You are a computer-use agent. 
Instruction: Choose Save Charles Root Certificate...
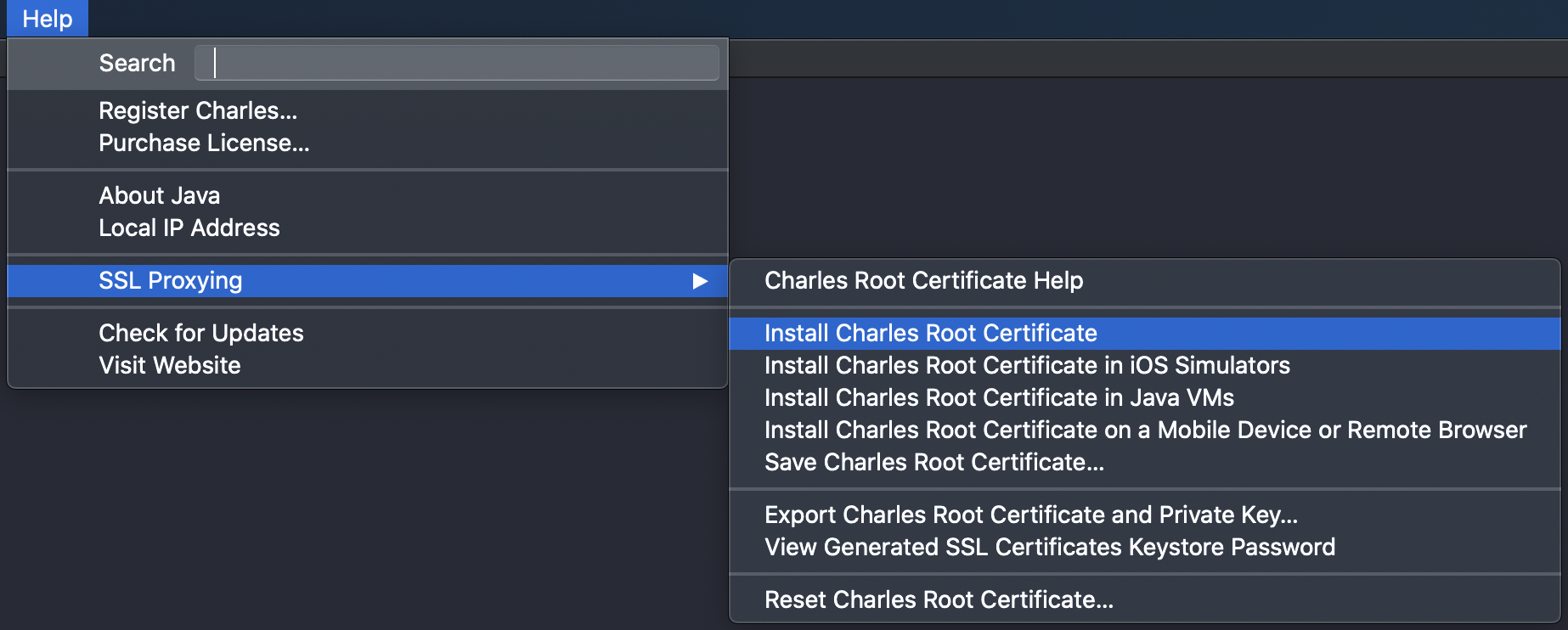1145,463
